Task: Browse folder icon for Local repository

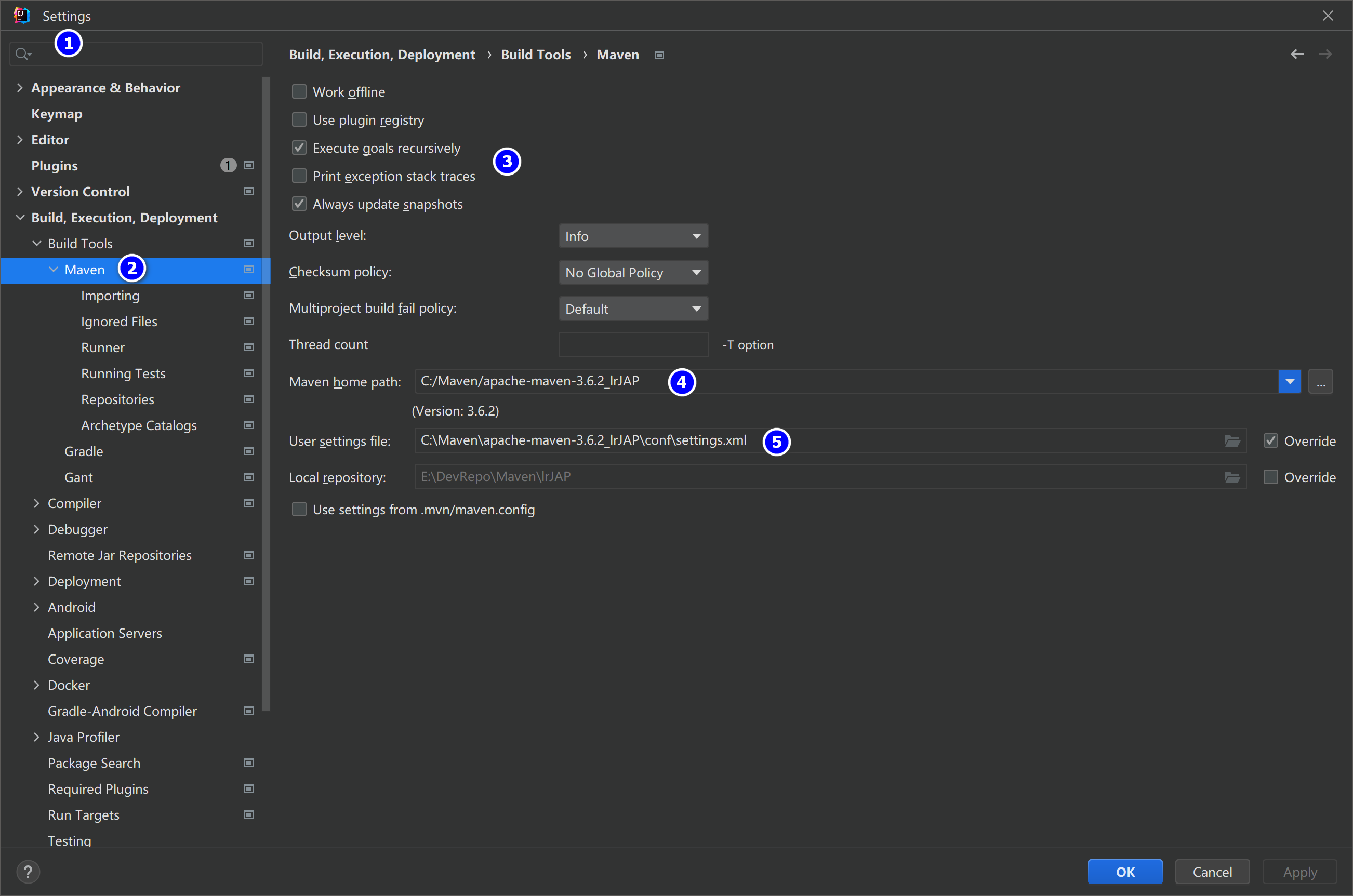Action: pyautogui.click(x=1232, y=477)
